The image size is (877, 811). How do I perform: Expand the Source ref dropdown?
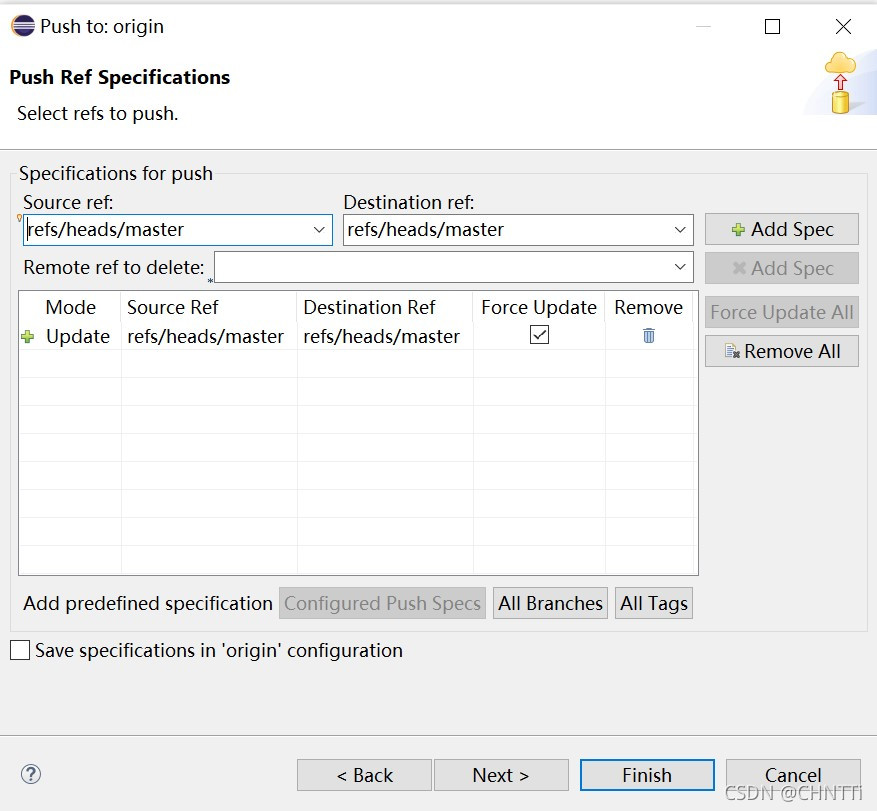(320, 230)
